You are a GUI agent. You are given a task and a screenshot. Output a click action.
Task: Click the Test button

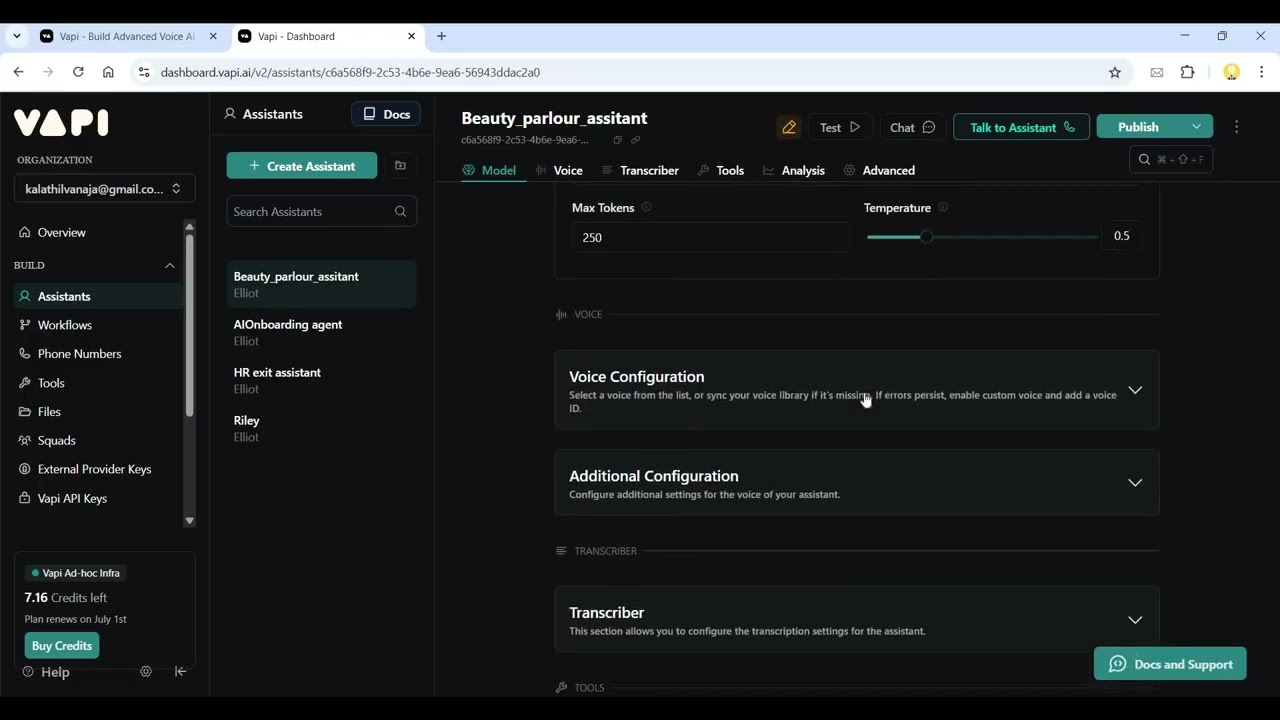point(840,127)
